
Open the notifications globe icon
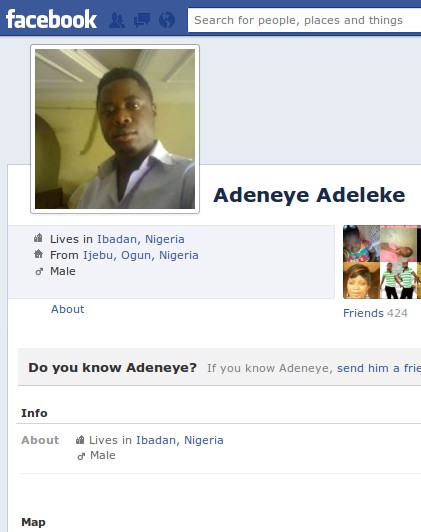[167, 20]
